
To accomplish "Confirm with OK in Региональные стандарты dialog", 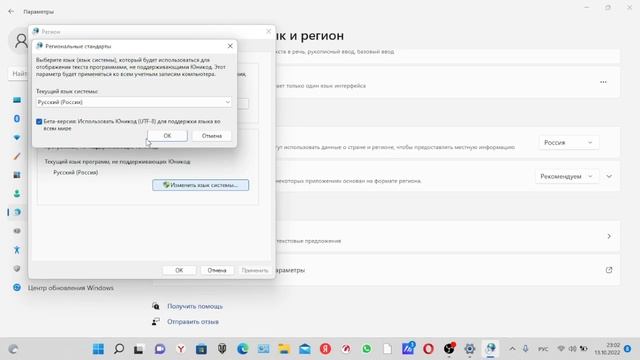I will point(167,136).
